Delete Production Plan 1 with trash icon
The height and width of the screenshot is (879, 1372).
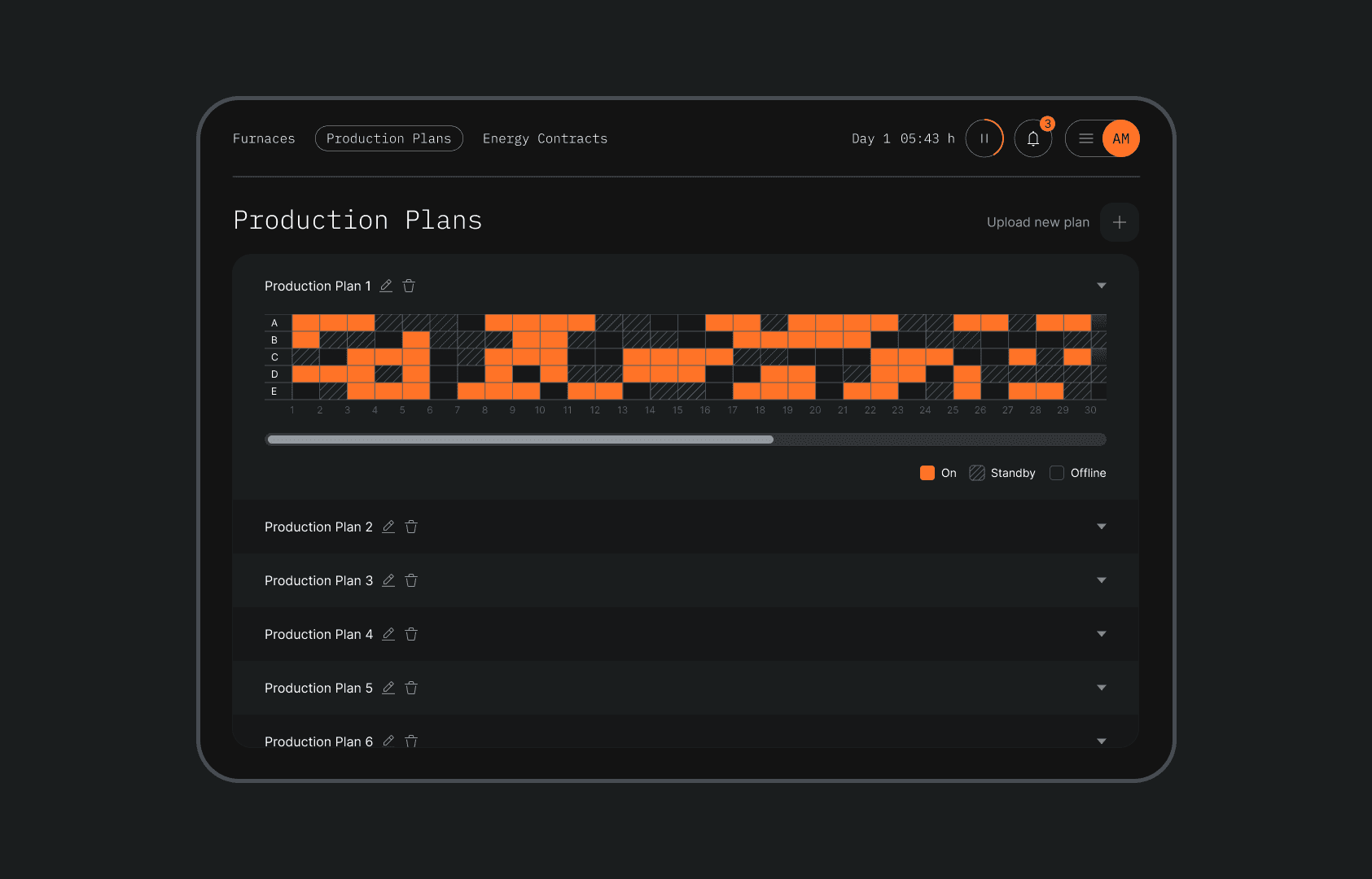click(x=409, y=286)
